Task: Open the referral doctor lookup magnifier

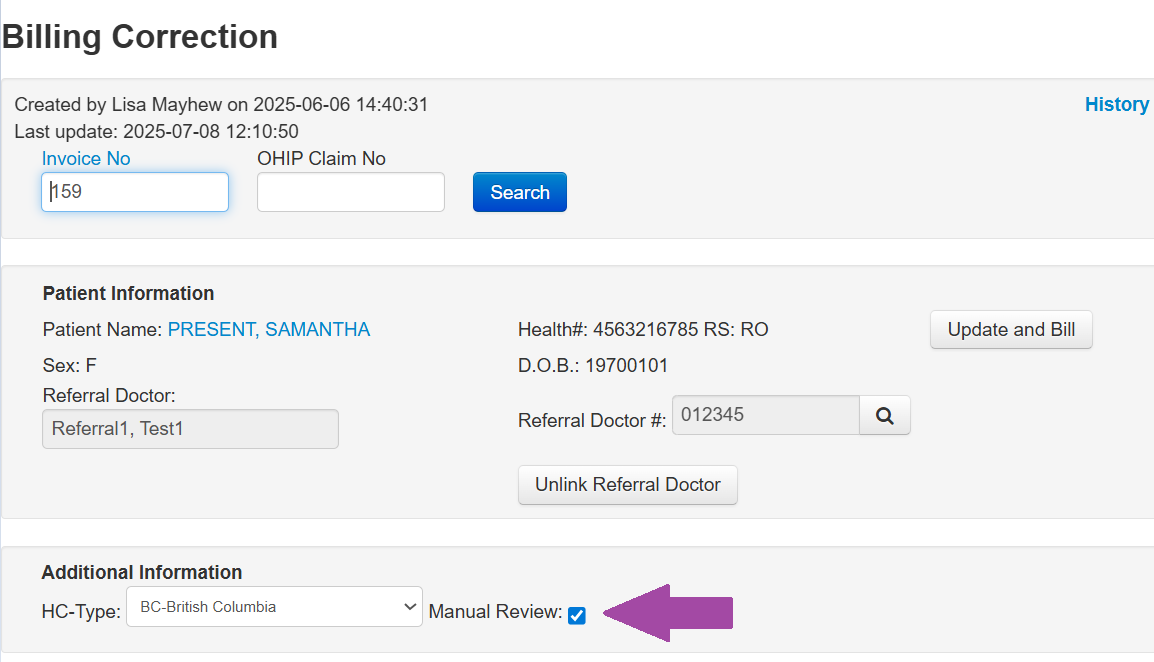Action: [x=884, y=414]
